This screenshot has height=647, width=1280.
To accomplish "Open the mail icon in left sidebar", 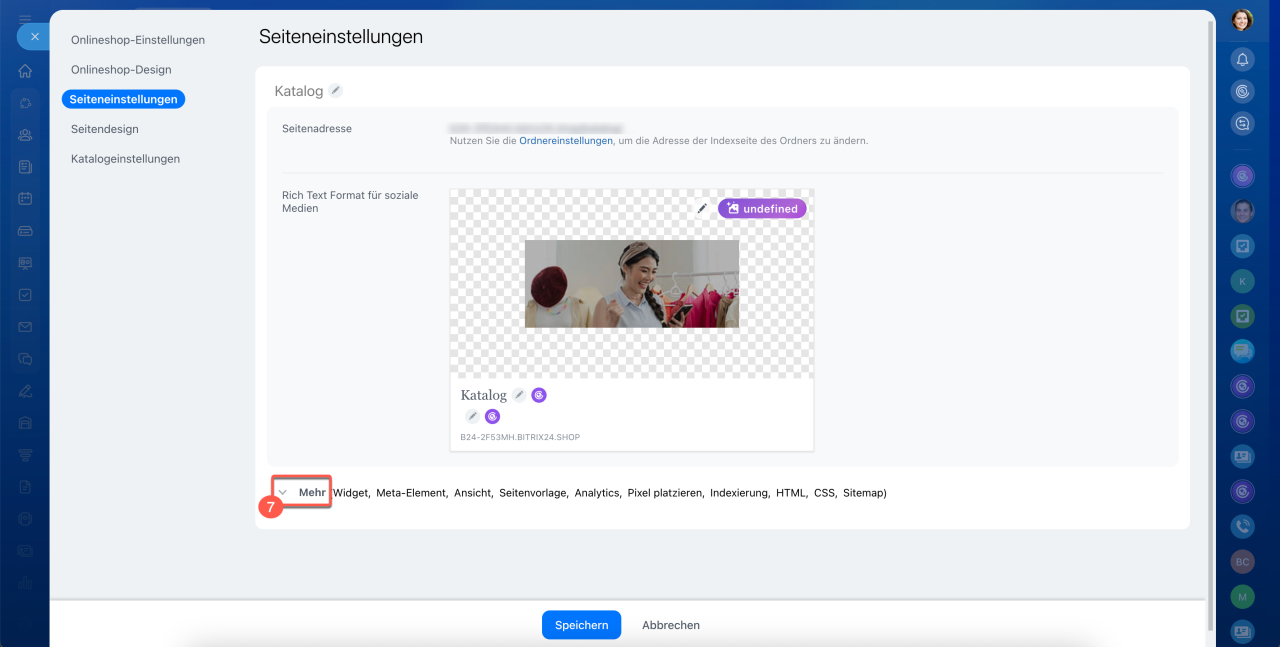I will coord(25,327).
